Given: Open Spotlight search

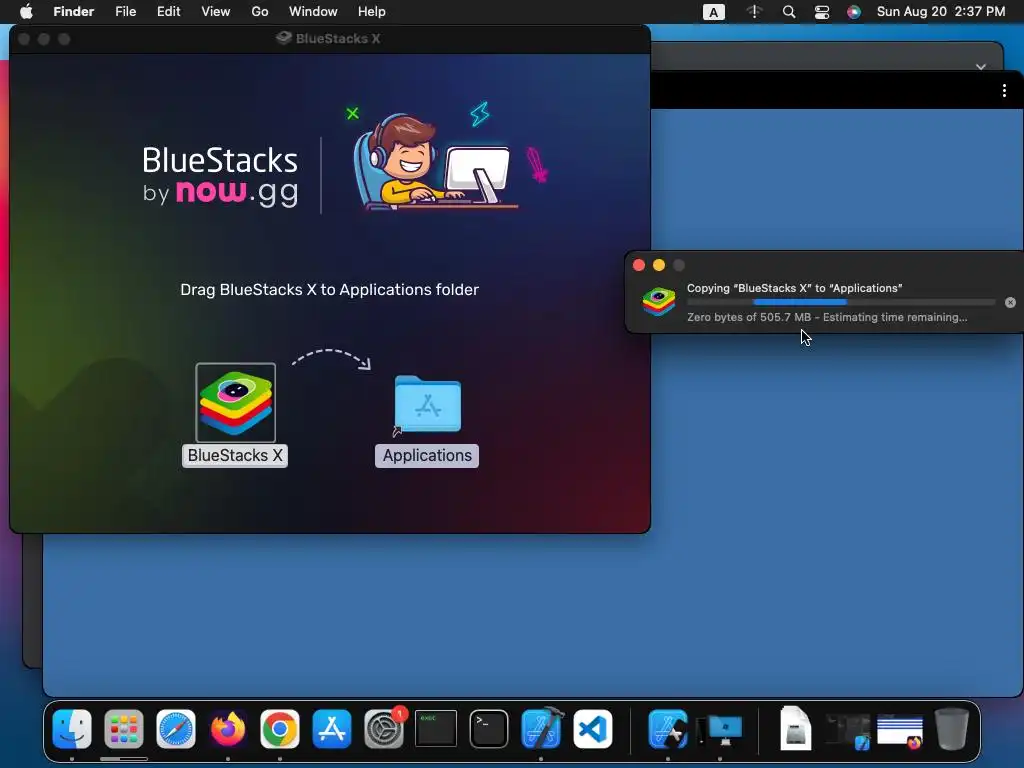Looking at the screenshot, I should pos(789,12).
